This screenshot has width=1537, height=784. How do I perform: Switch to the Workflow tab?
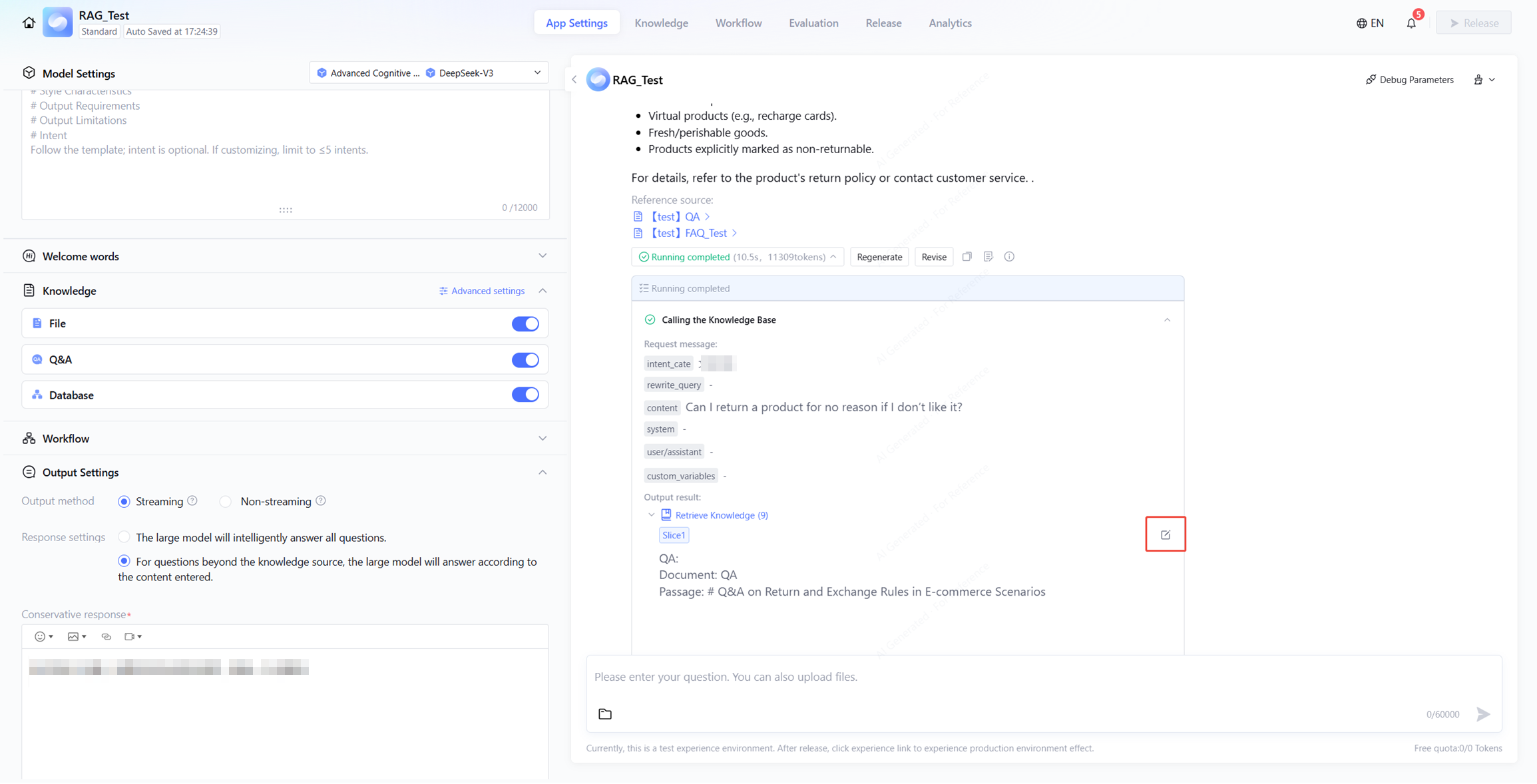[x=738, y=23]
